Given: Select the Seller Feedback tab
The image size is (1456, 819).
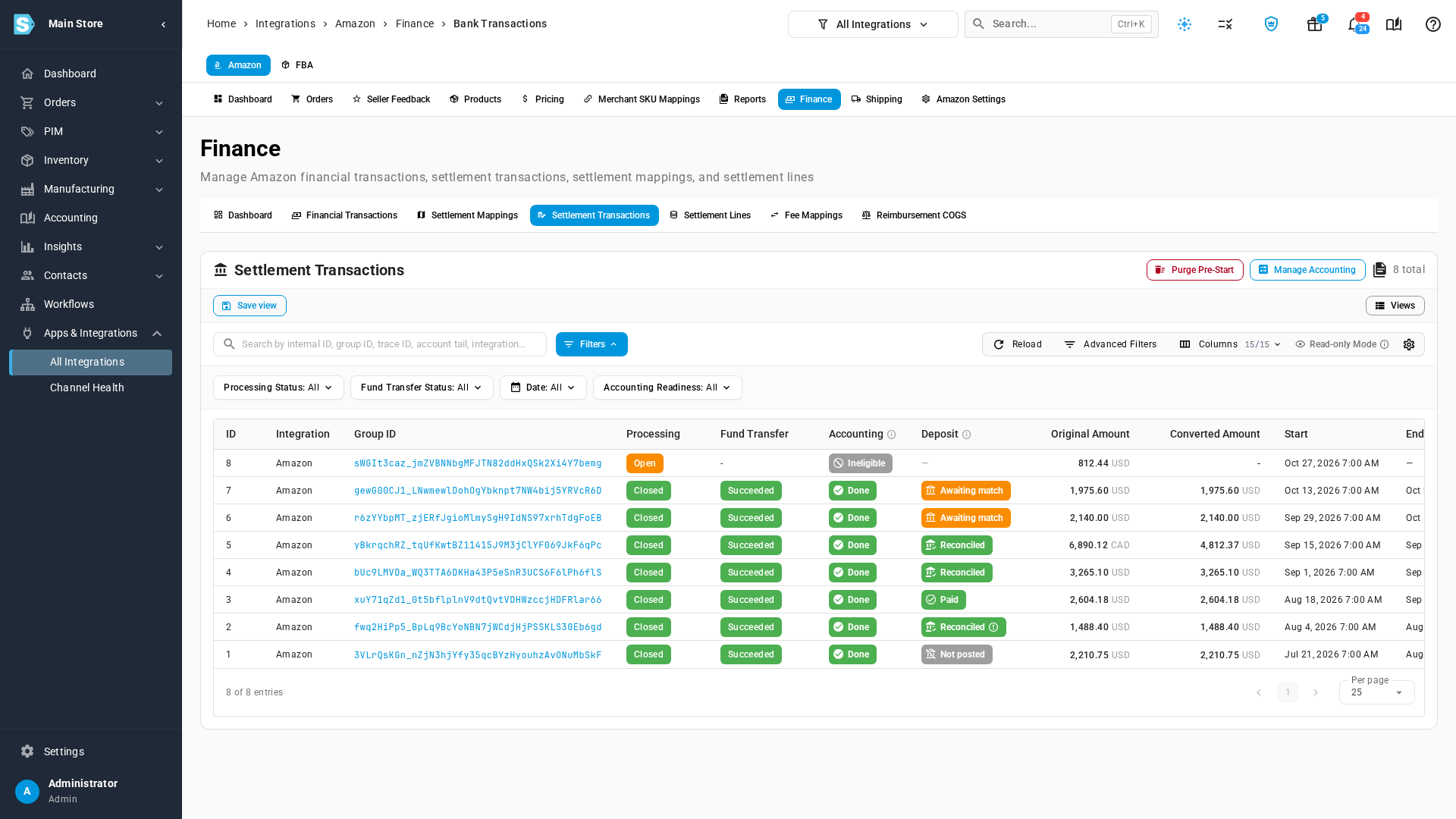Looking at the screenshot, I should point(391,99).
